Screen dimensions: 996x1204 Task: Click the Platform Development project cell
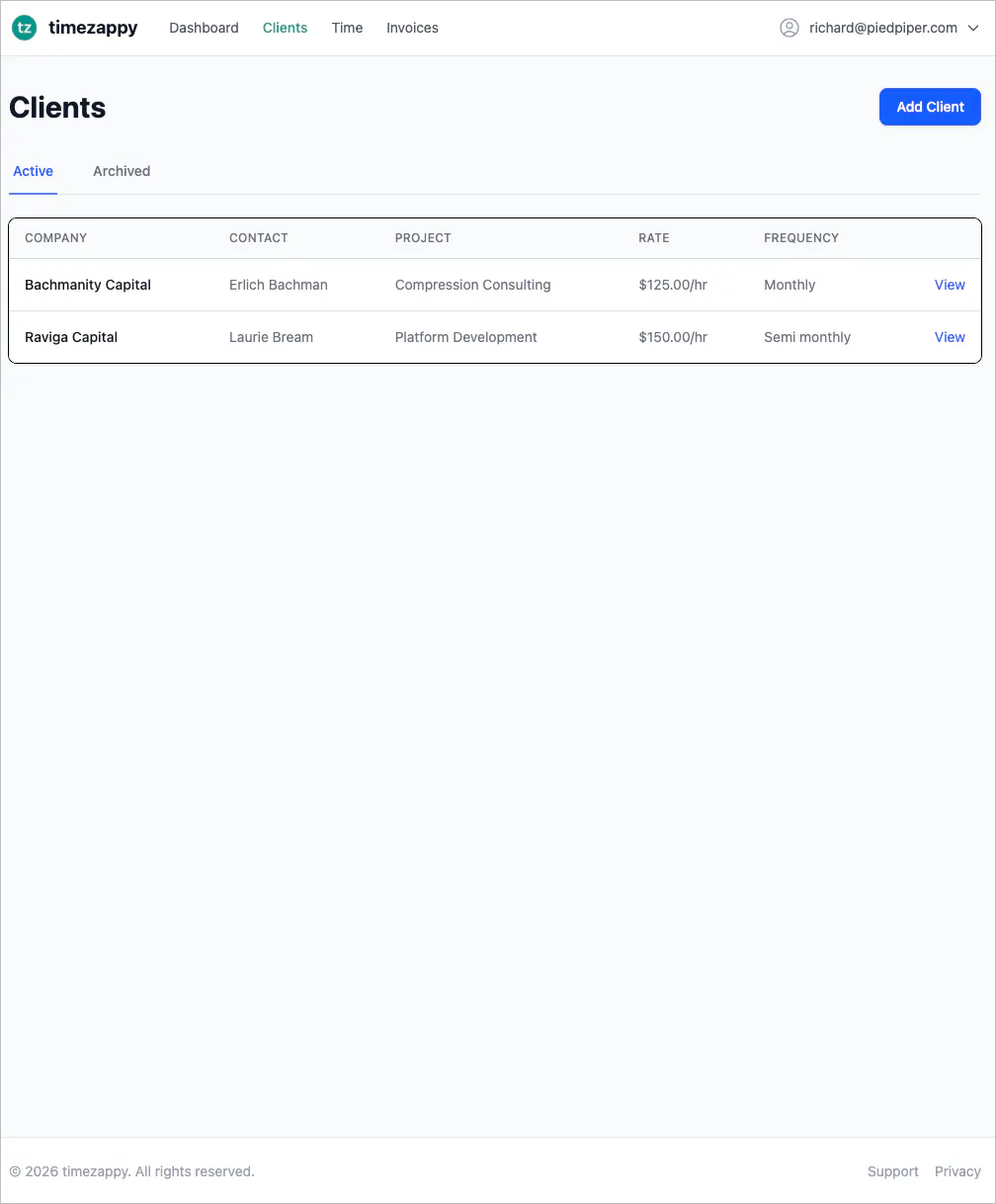click(x=466, y=337)
